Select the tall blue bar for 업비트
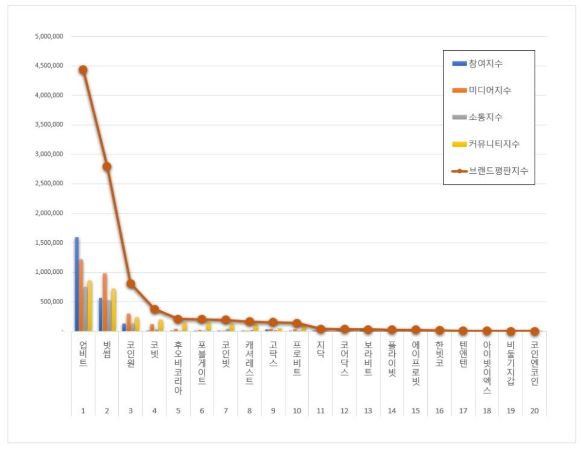 coord(77,284)
